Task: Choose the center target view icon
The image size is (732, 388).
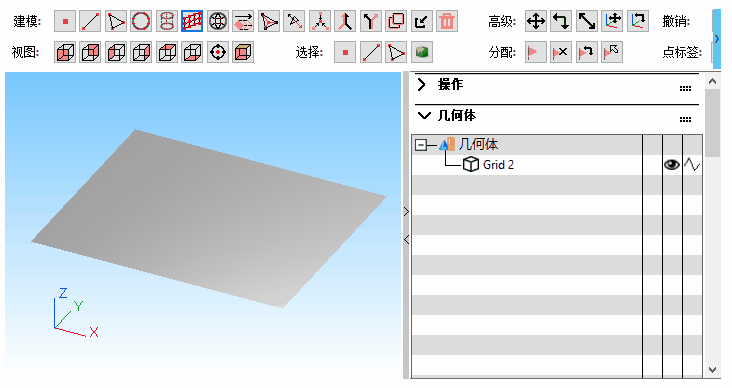Action: (218, 52)
